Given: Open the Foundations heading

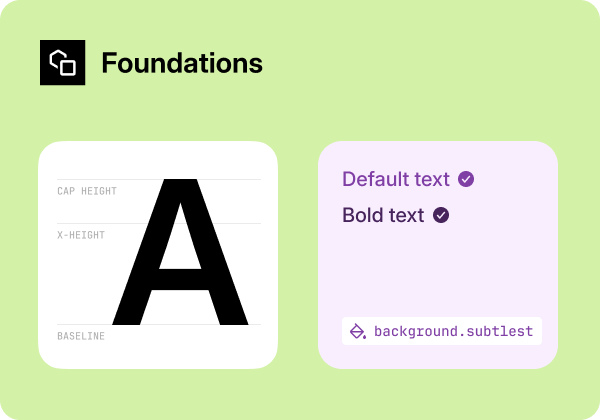Looking at the screenshot, I should click(x=182, y=64).
